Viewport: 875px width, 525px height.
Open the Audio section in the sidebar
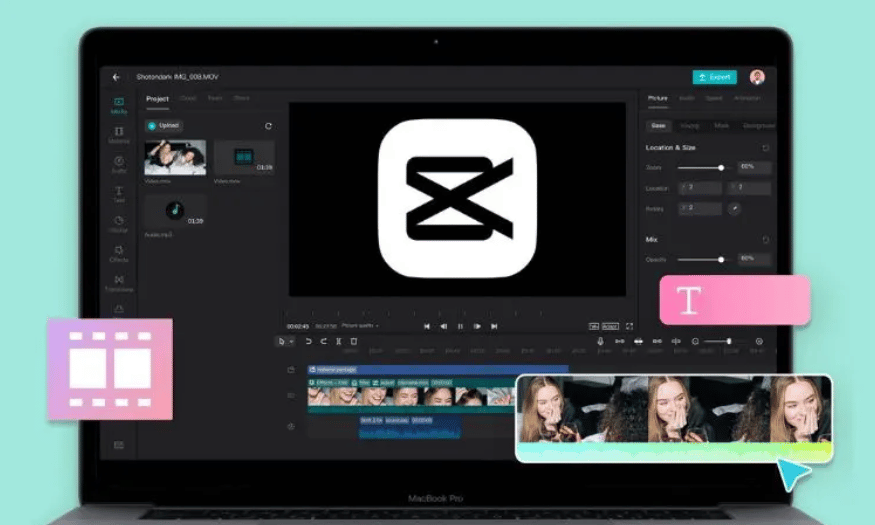tap(119, 165)
